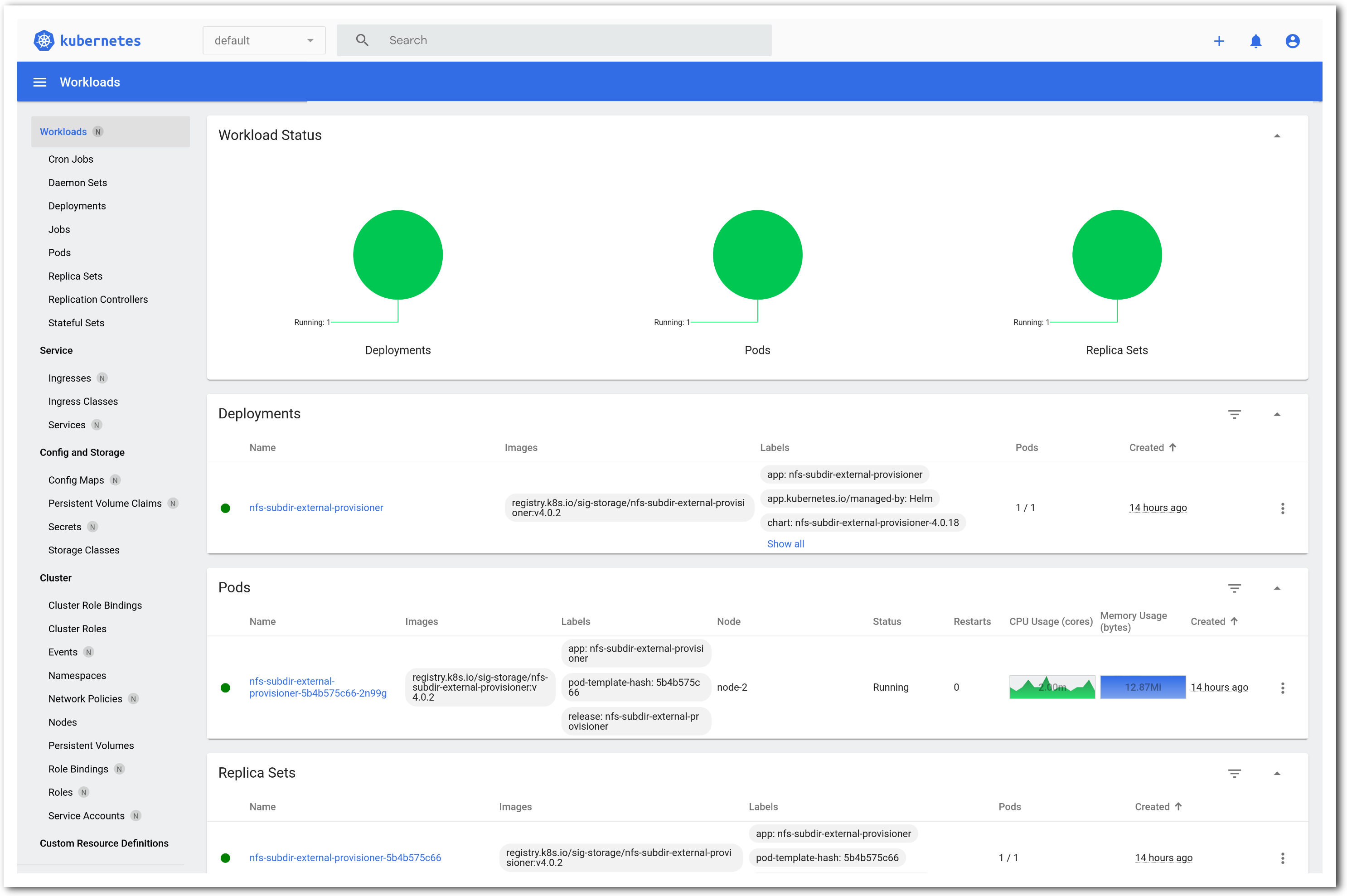Open Namespaces in the sidebar

click(x=77, y=675)
